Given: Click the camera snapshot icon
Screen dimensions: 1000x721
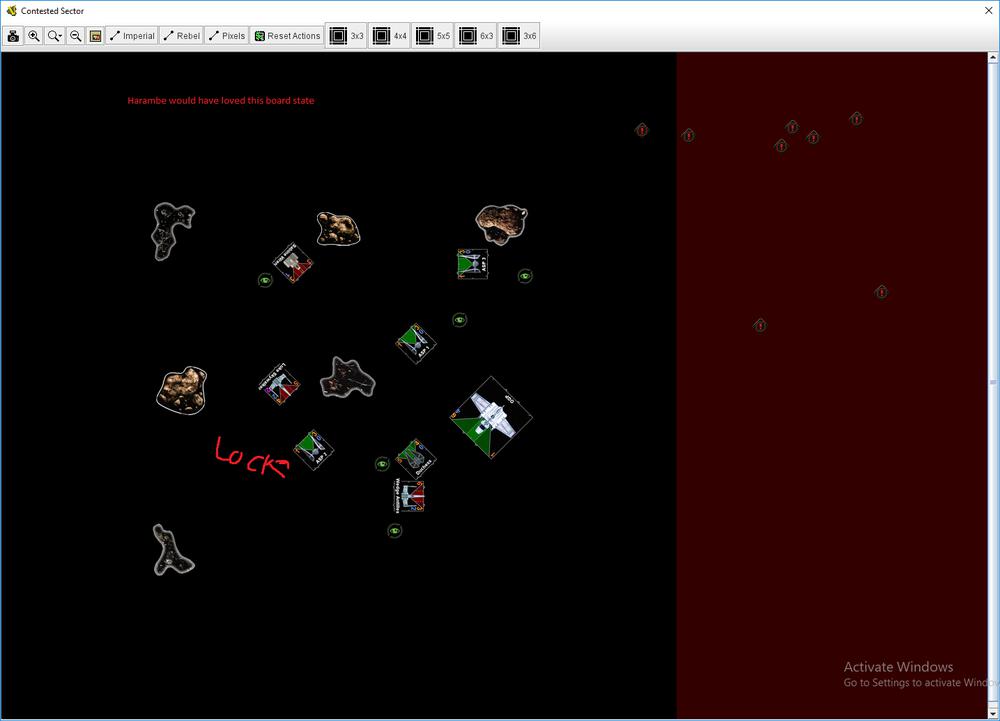Looking at the screenshot, I should 13,36.
